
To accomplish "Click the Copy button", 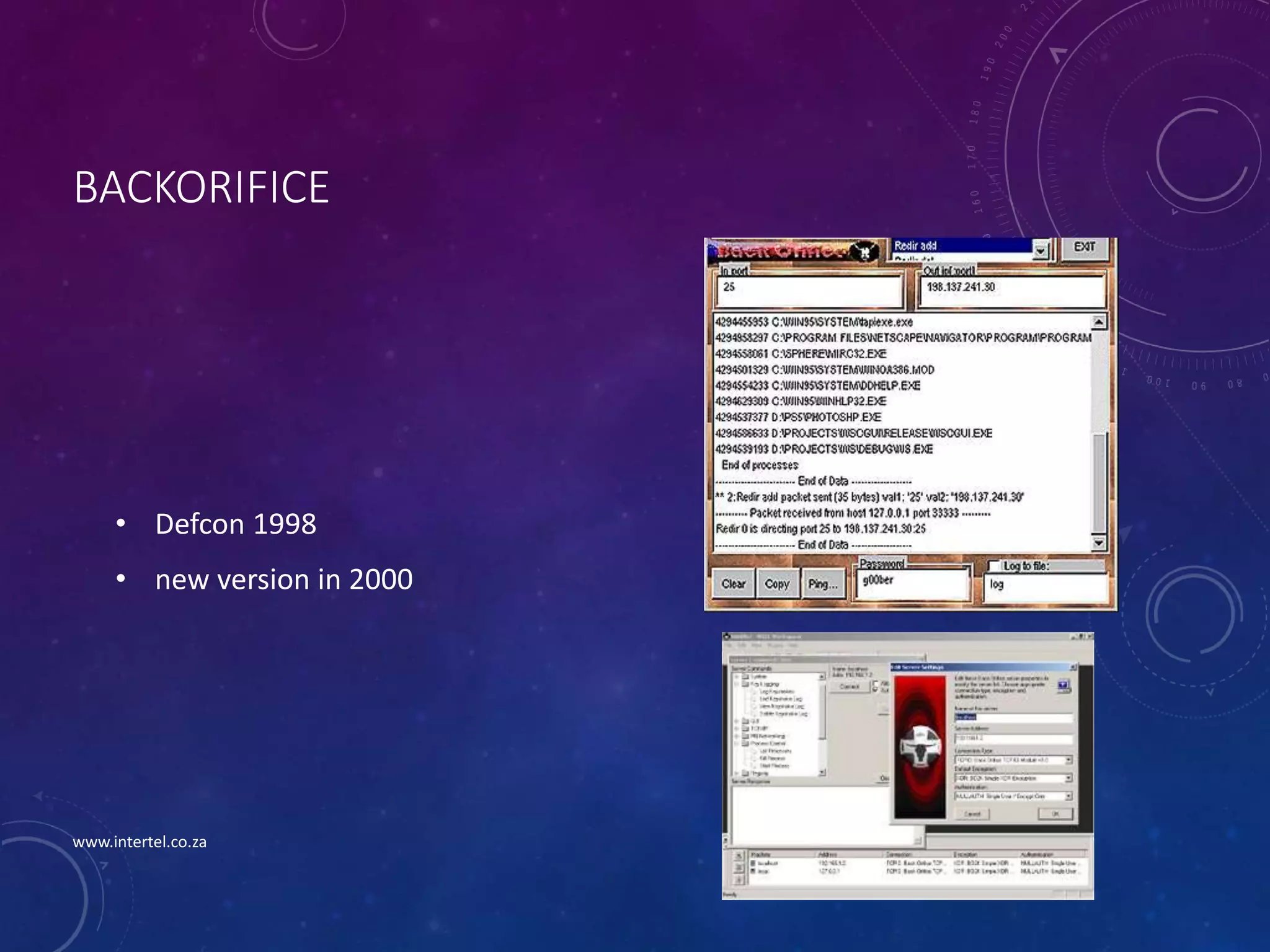I will 778,584.
